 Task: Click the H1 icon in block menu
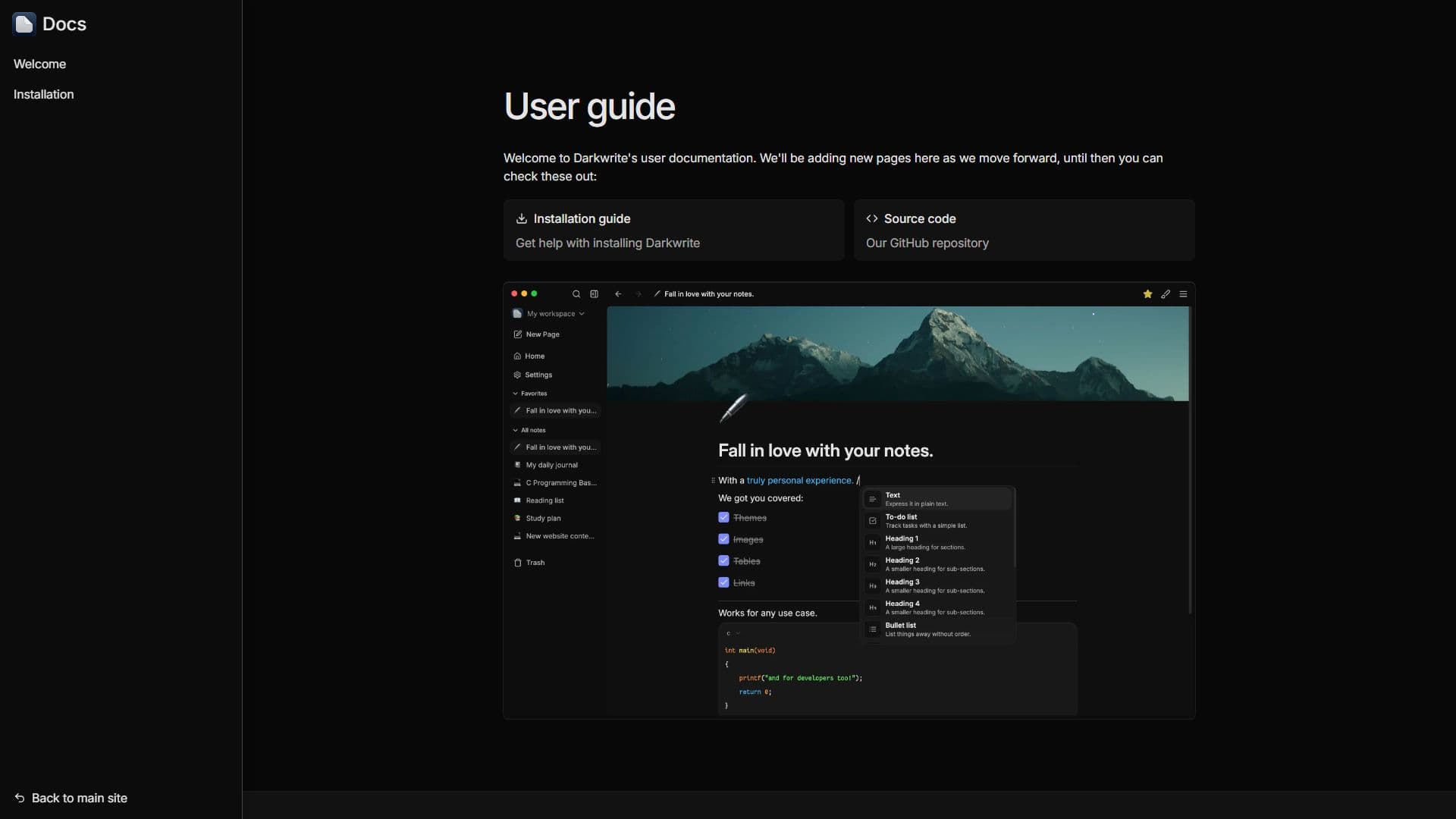tap(872, 543)
